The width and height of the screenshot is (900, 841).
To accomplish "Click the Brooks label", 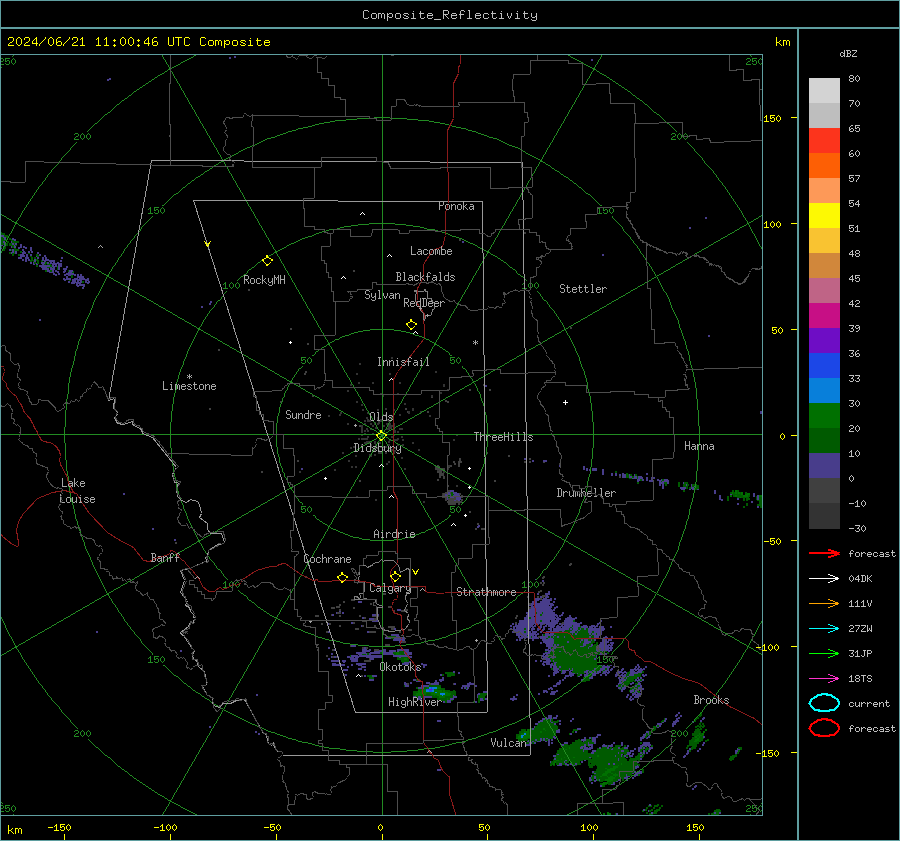I will 711,700.
